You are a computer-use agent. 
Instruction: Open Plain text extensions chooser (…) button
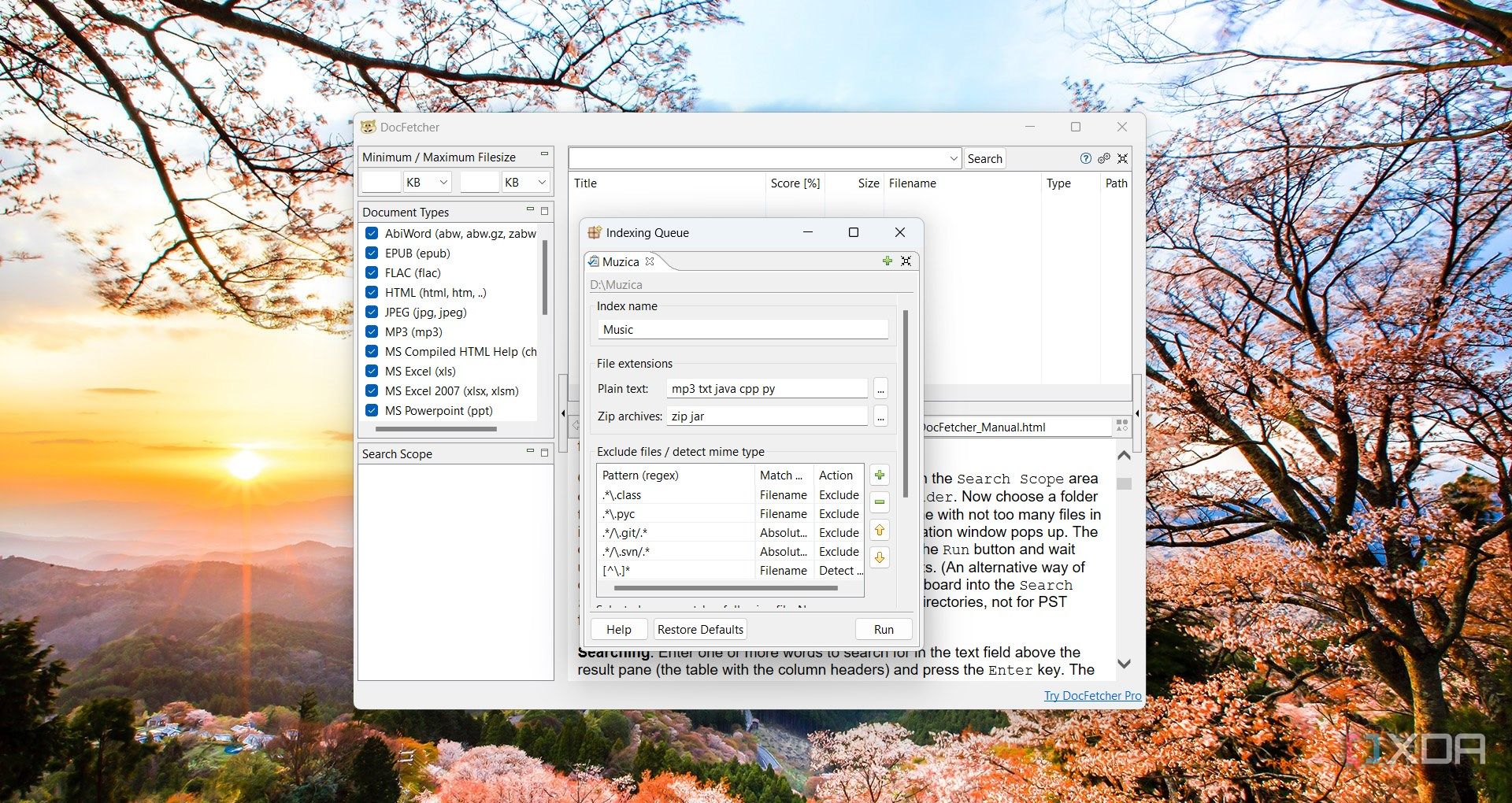tap(880, 389)
